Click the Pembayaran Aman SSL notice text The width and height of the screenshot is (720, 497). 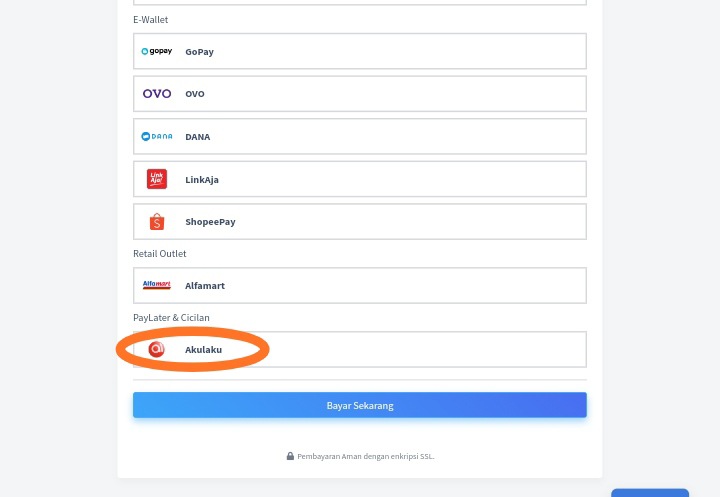pos(366,456)
